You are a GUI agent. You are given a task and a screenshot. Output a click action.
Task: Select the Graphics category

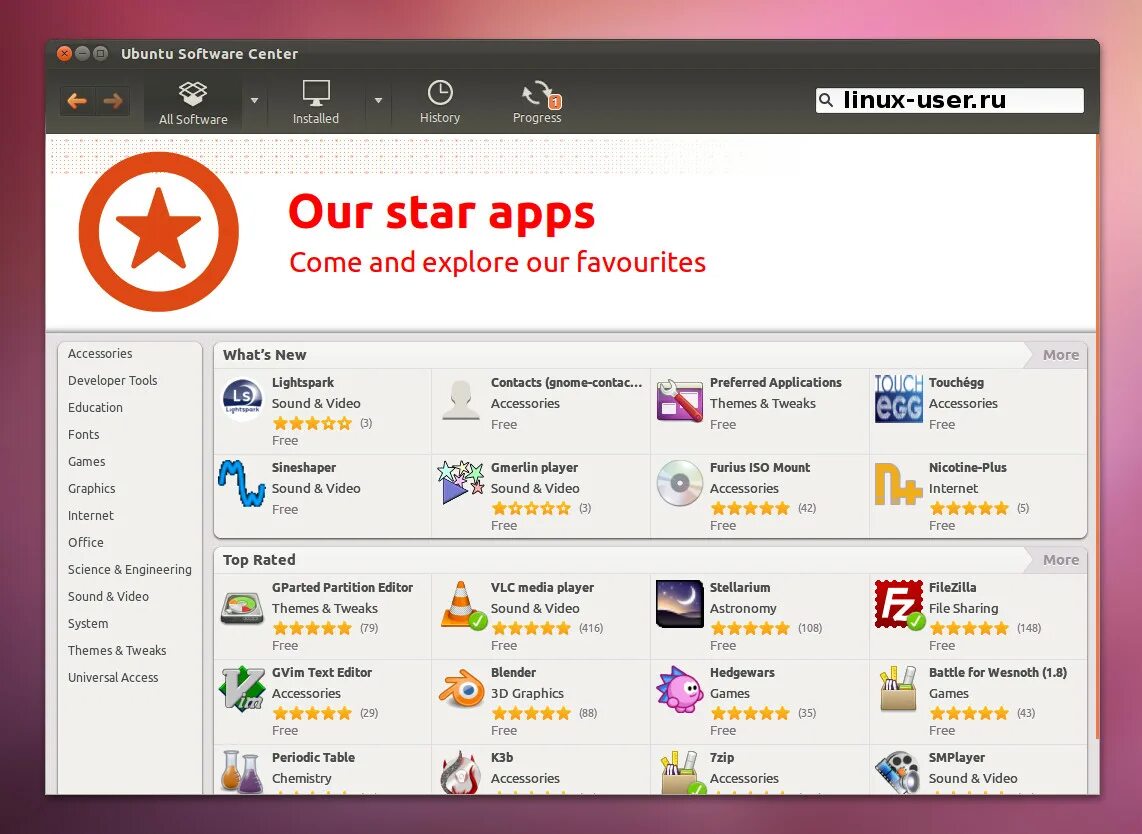point(92,488)
